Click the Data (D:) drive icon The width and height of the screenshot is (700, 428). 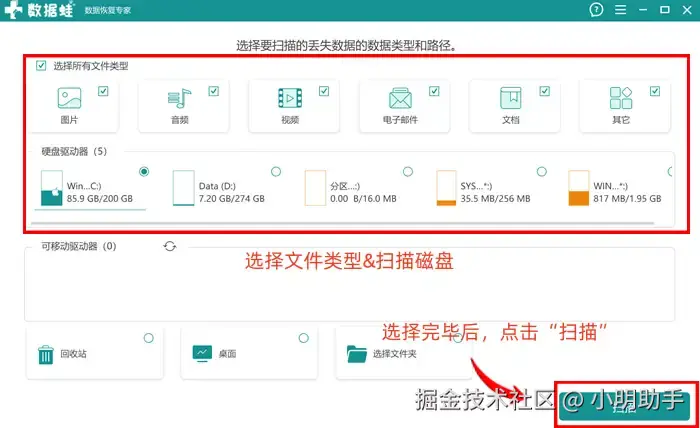tap(183, 188)
